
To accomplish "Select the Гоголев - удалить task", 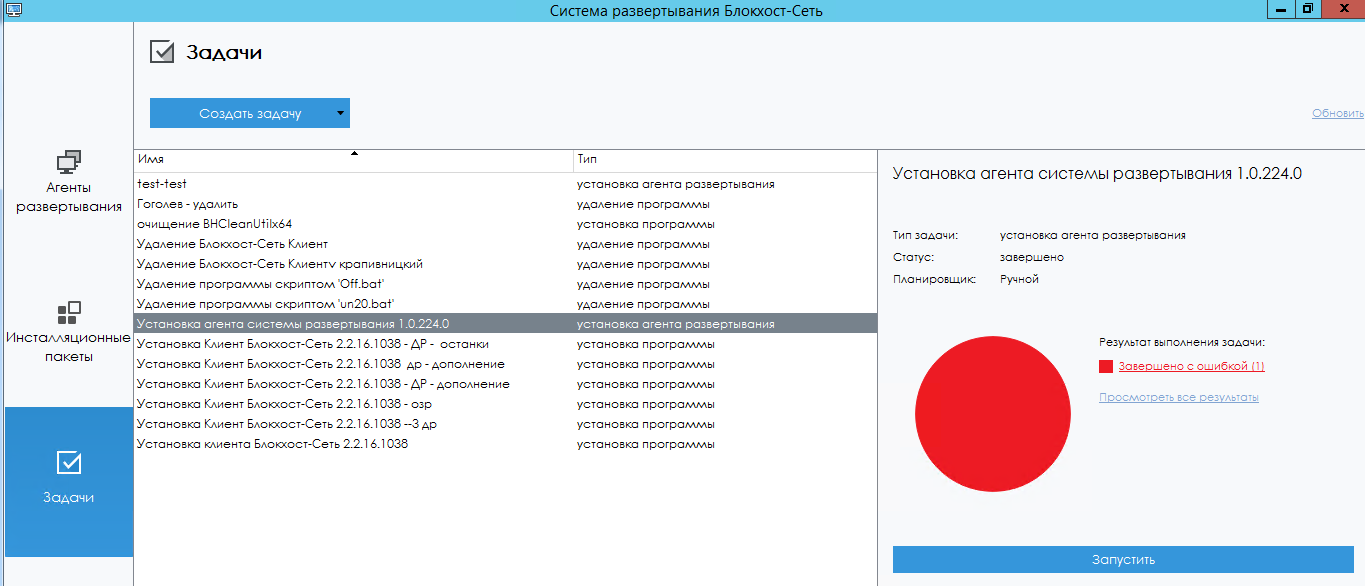I will point(505,204).
